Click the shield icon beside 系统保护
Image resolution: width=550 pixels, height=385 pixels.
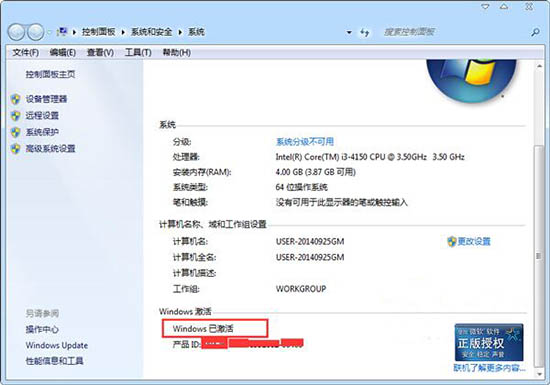pos(15,132)
